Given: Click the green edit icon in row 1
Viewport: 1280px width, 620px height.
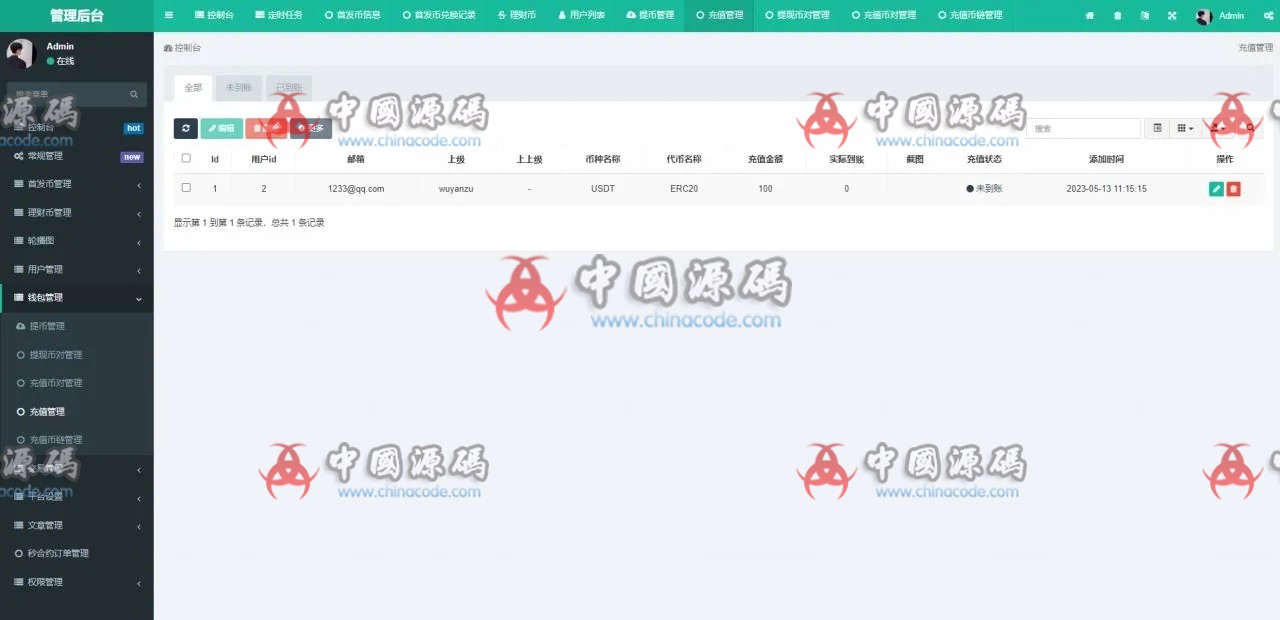Looking at the screenshot, I should (x=1216, y=189).
